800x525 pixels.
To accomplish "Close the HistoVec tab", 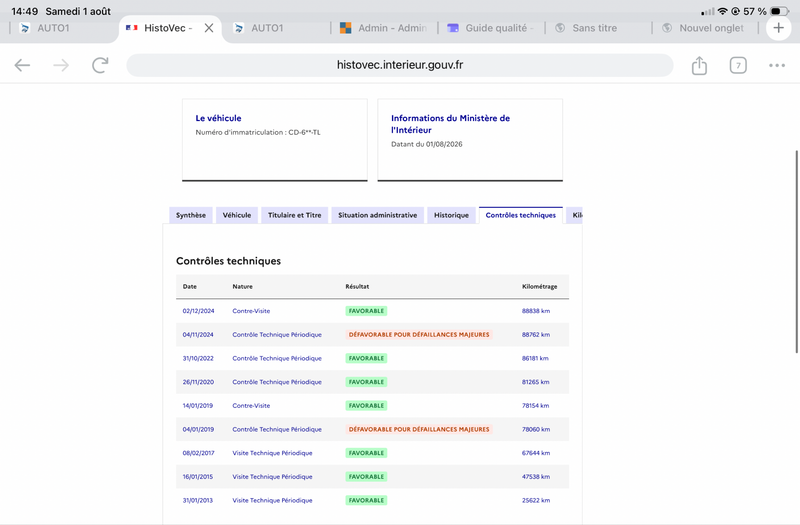I will point(209,28).
